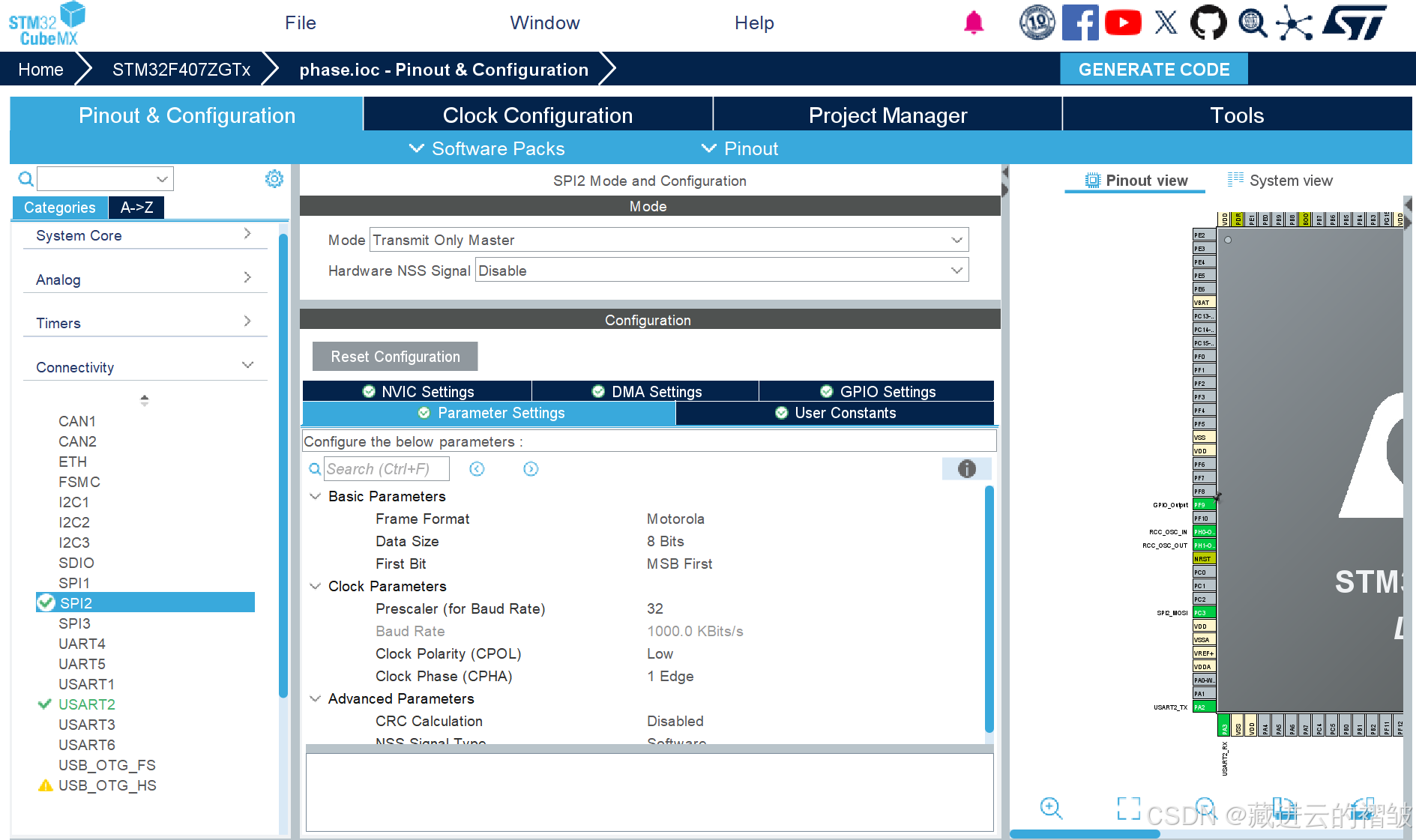Click the parameter list vertical scrollbar
Image resolution: width=1416 pixels, height=840 pixels.
989,608
